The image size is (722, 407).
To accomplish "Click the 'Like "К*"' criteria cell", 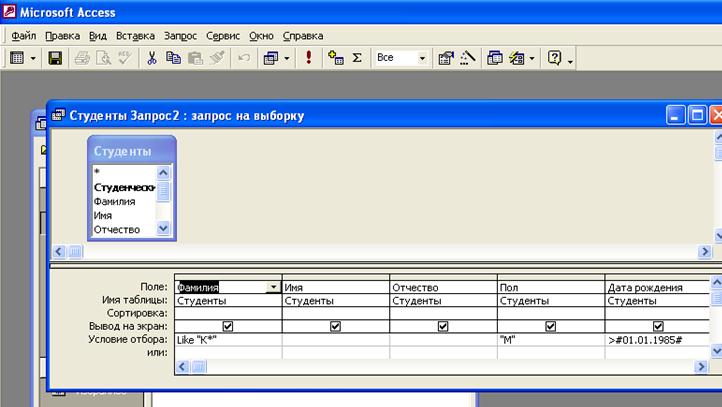I will click(x=228, y=340).
